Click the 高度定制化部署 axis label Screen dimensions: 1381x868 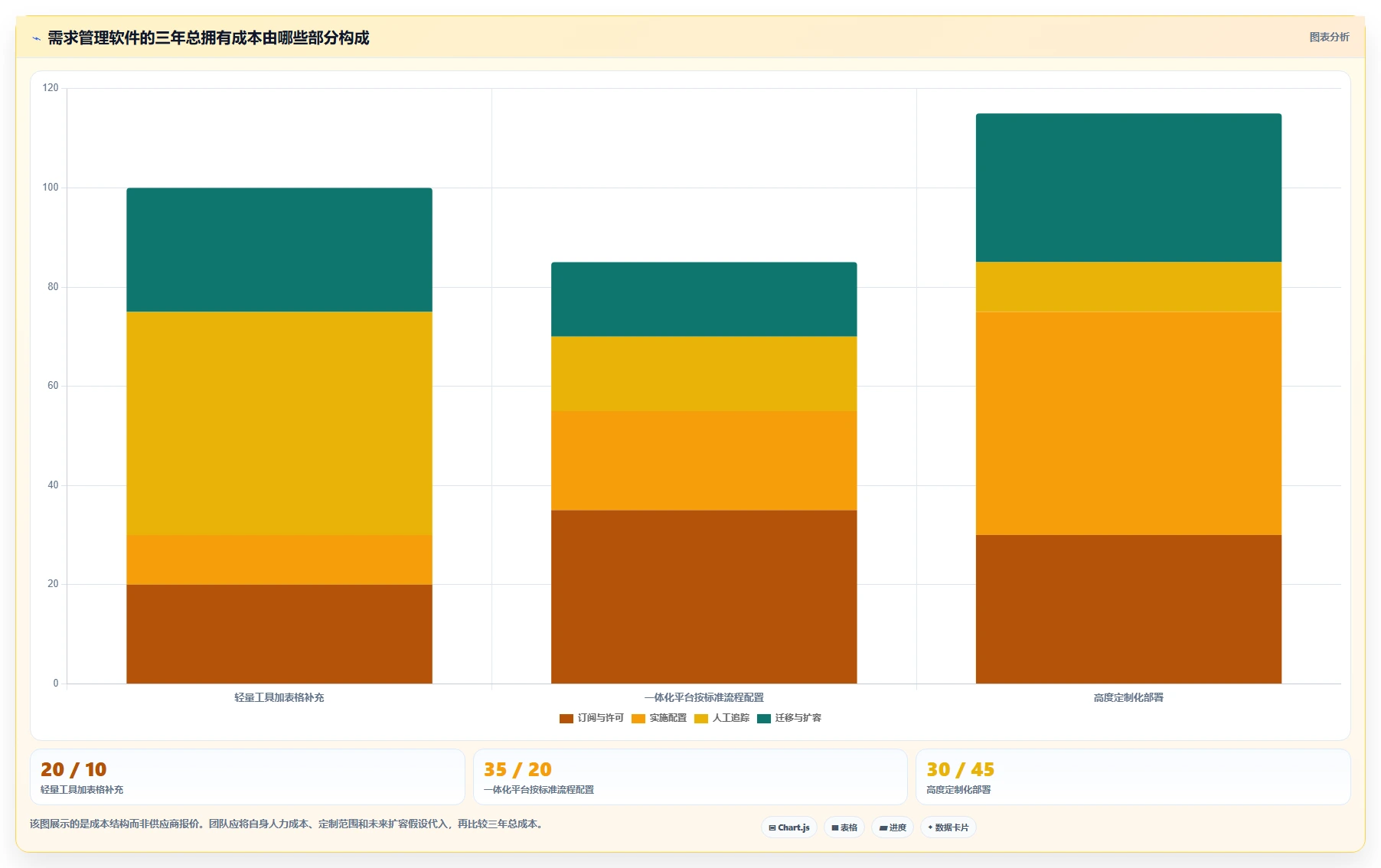(x=1128, y=697)
